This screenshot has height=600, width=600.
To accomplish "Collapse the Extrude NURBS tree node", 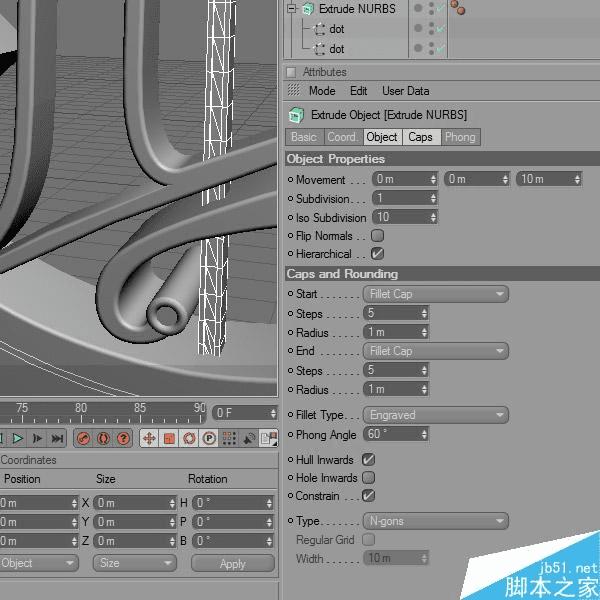I will click(x=292, y=8).
